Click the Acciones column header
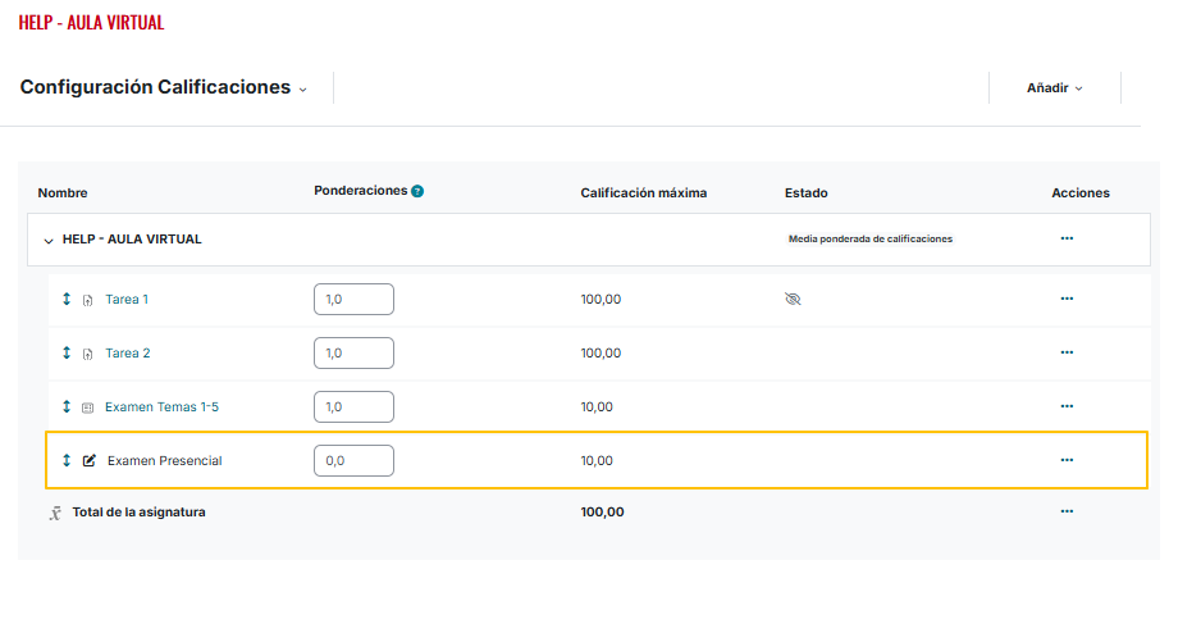This screenshot has height=634, width=1202. pyautogui.click(x=1081, y=193)
